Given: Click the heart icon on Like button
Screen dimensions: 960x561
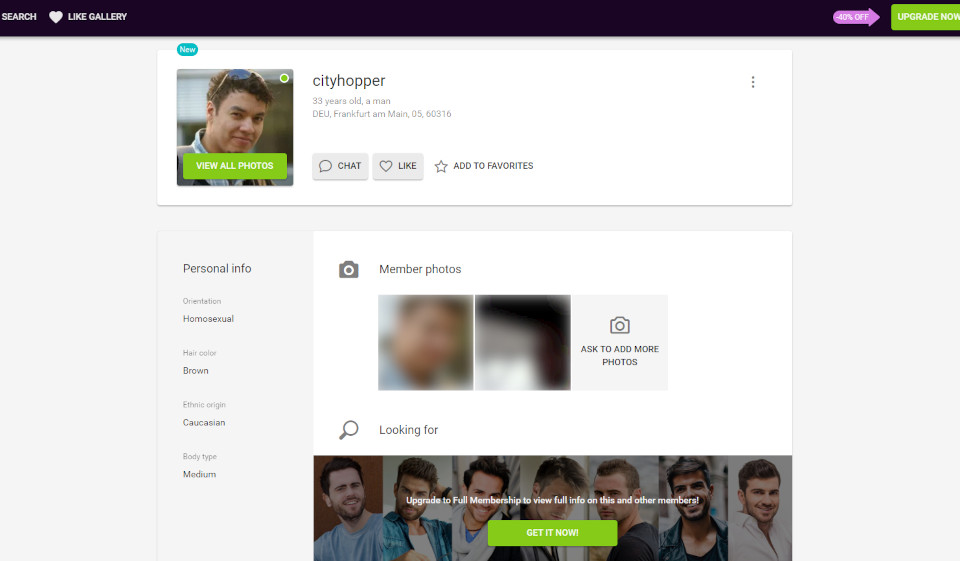Looking at the screenshot, I should point(386,166).
